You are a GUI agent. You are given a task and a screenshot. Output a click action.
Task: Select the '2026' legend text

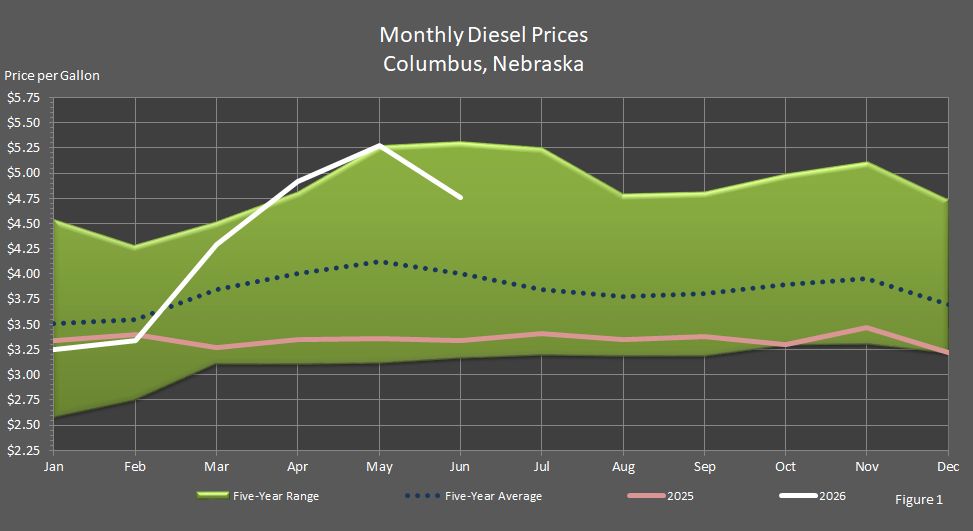click(x=832, y=496)
